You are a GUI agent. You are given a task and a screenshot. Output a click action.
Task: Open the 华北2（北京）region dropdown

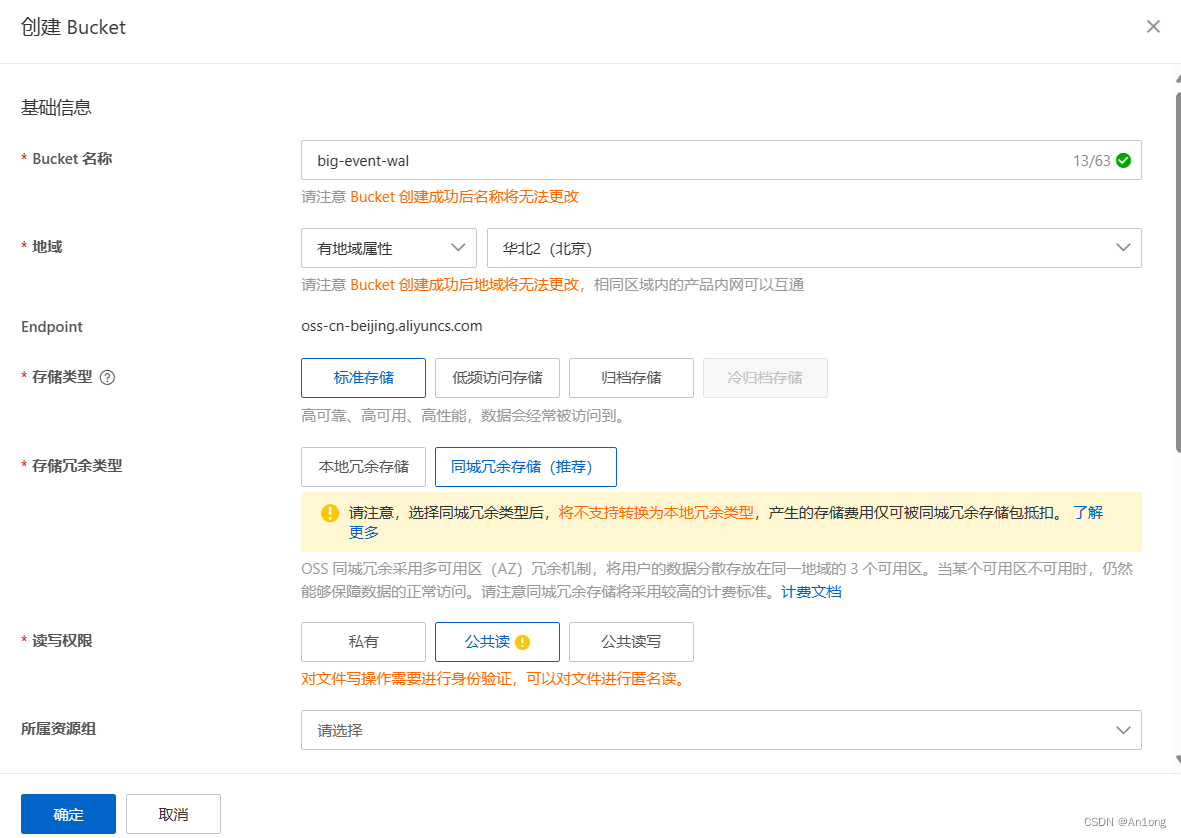(814, 248)
